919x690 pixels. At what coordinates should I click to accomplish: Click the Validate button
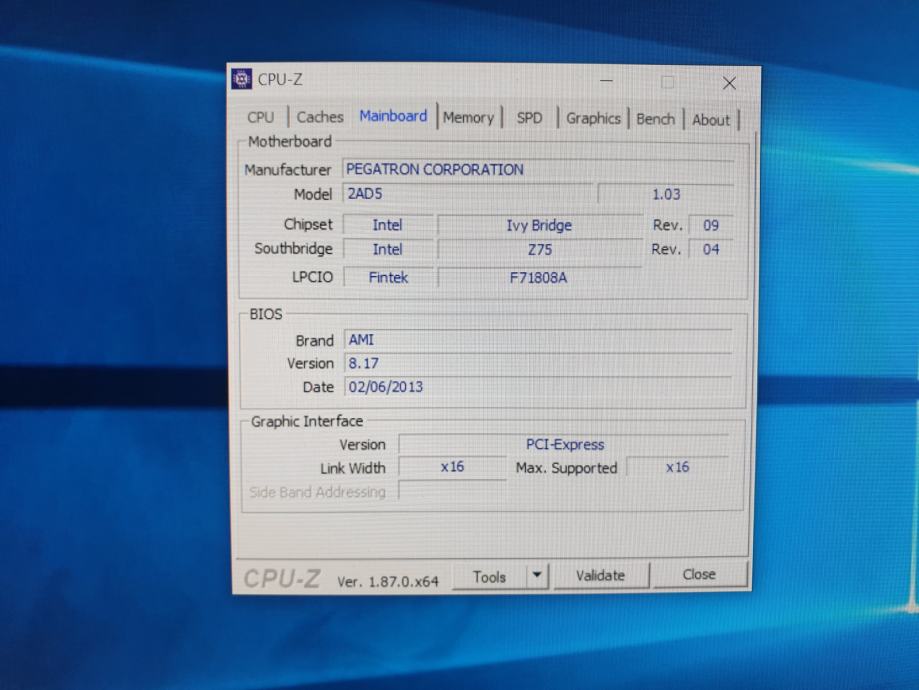pyautogui.click(x=600, y=576)
